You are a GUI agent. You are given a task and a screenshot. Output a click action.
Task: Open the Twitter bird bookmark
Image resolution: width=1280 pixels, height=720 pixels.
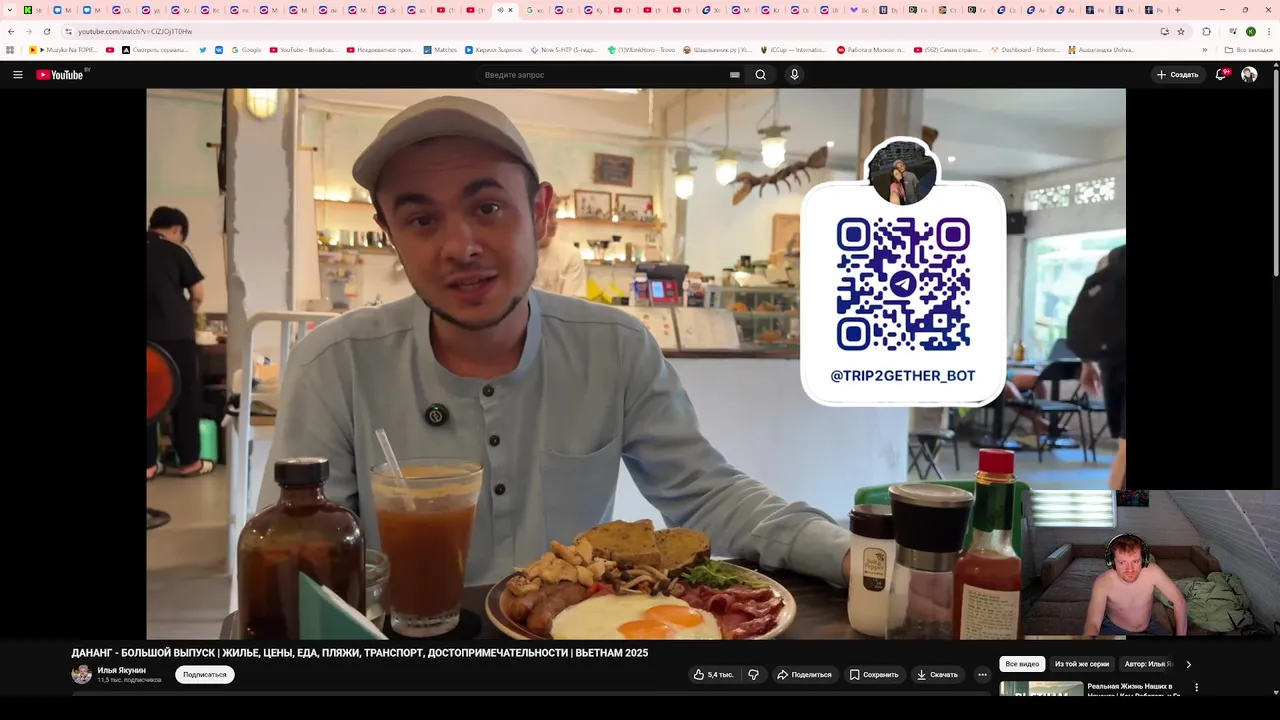point(203,49)
